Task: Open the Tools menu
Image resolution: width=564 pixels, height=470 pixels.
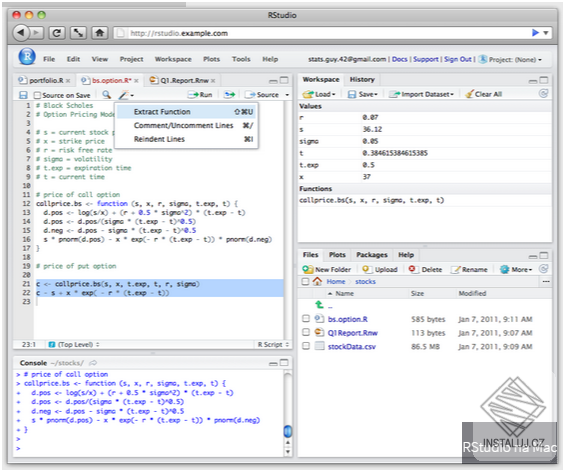Action: [241, 59]
